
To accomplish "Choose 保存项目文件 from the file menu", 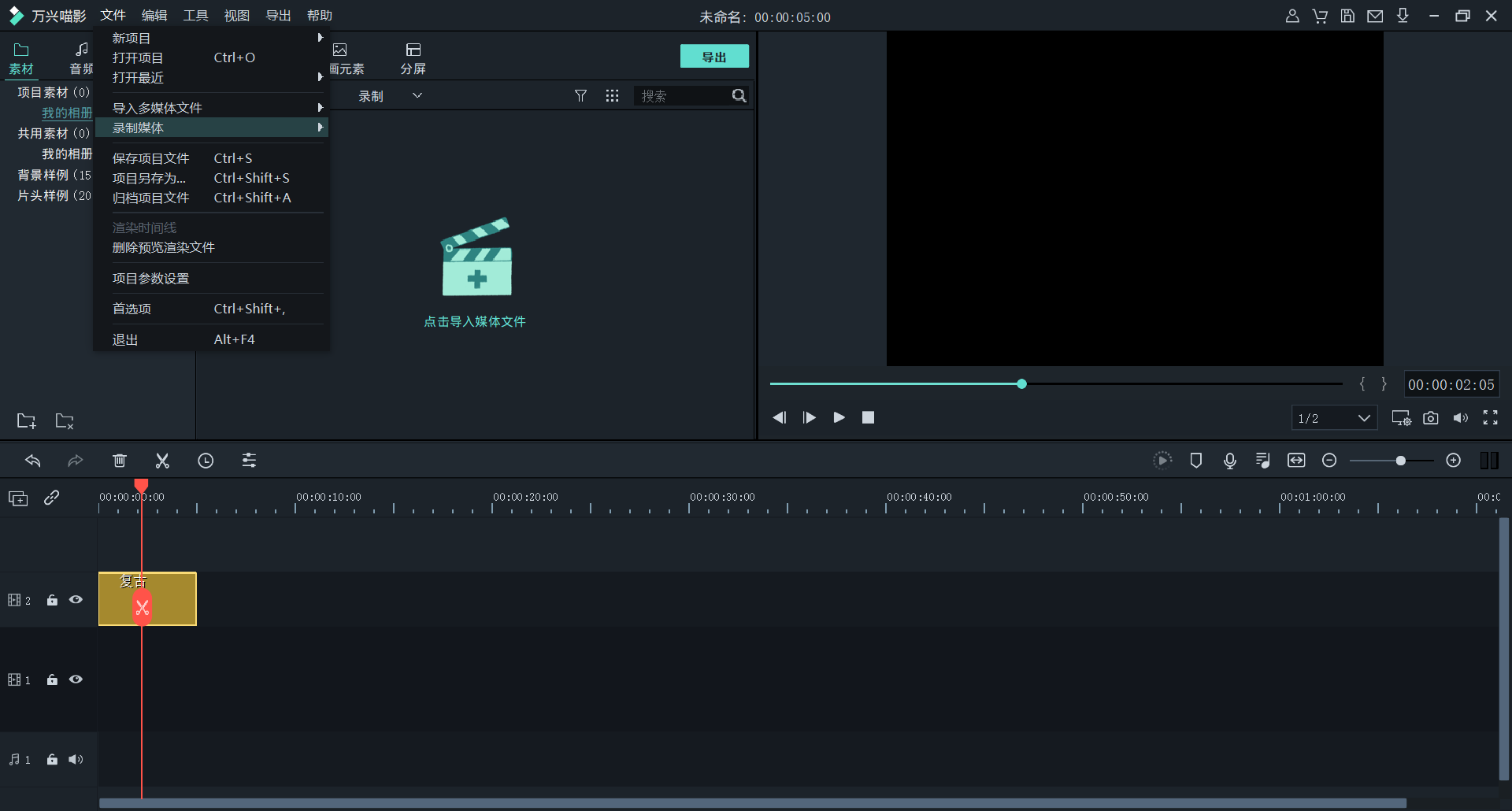I will pyautogui.click(x=151, y=158).
